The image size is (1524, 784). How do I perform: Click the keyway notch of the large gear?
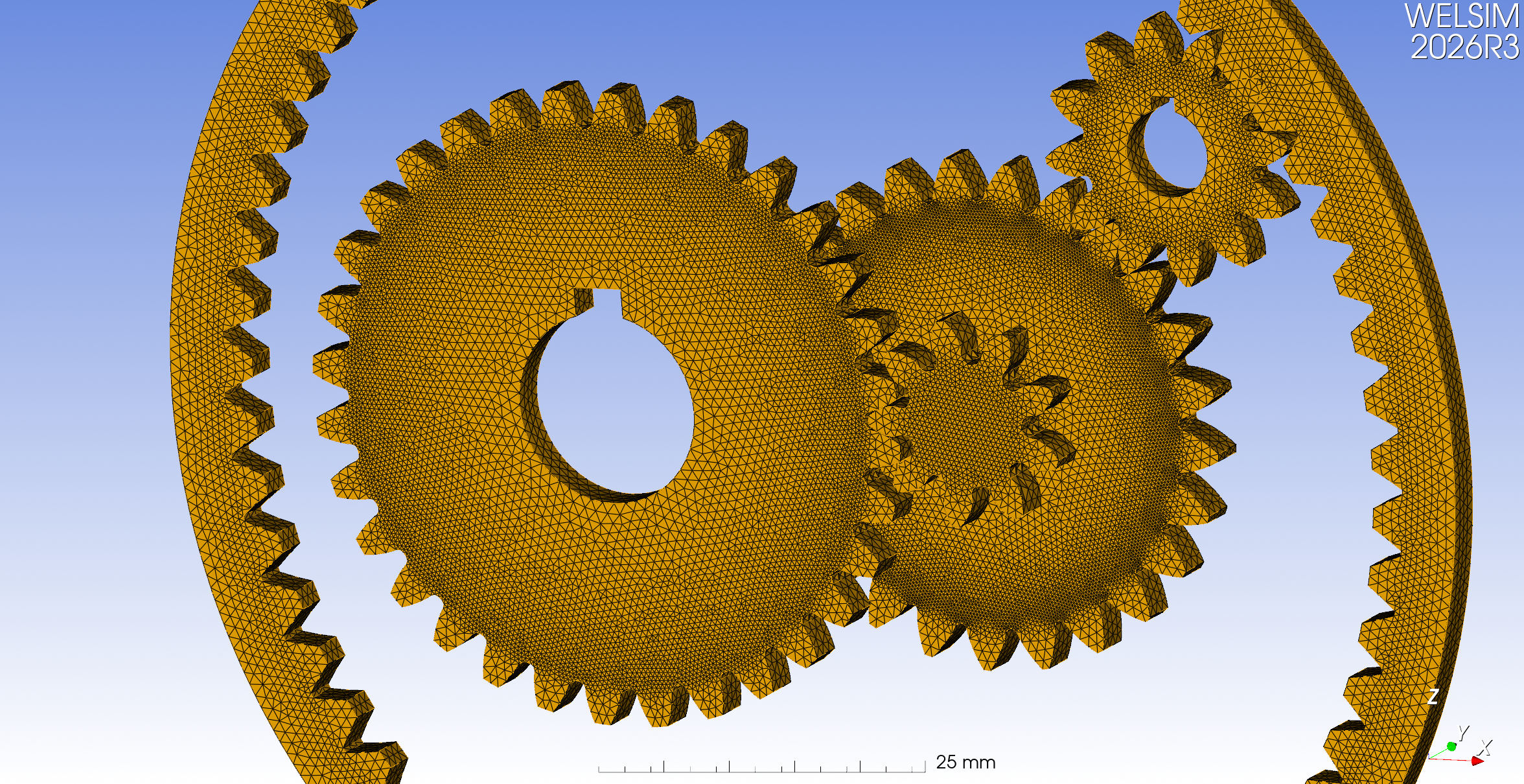[599, 303]
